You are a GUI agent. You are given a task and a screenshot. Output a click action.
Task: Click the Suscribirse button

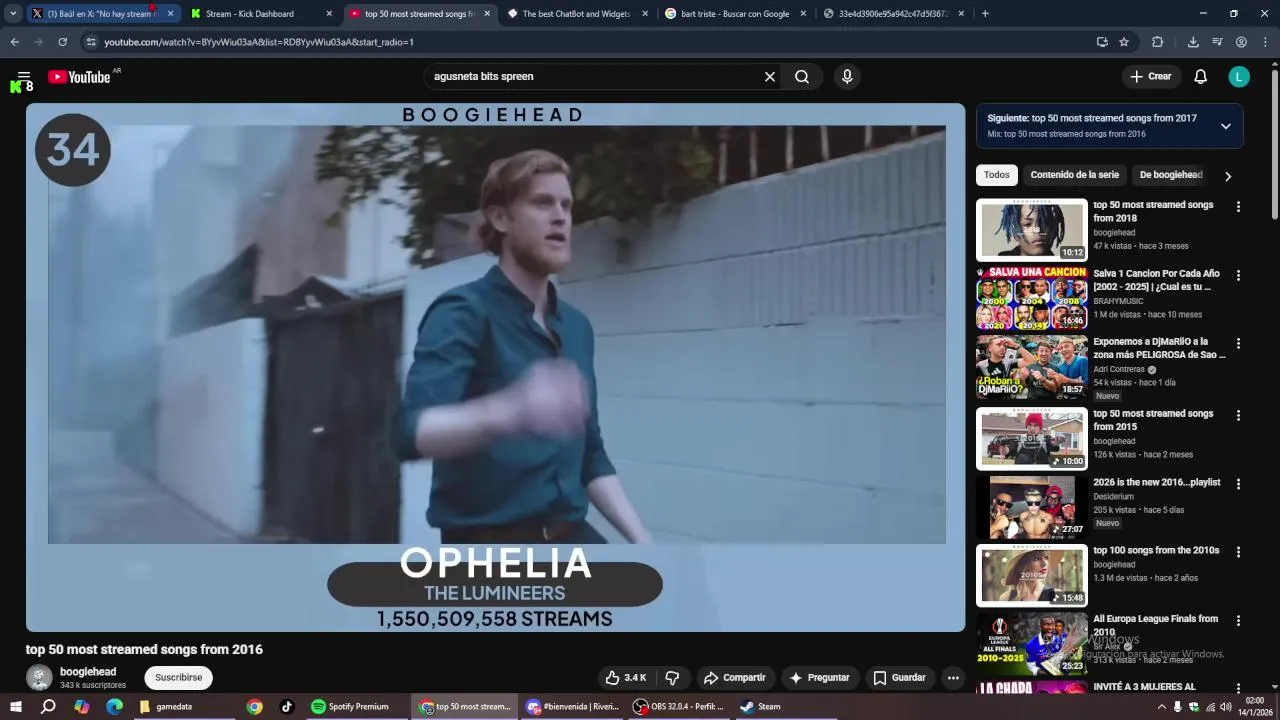[178, 677]
